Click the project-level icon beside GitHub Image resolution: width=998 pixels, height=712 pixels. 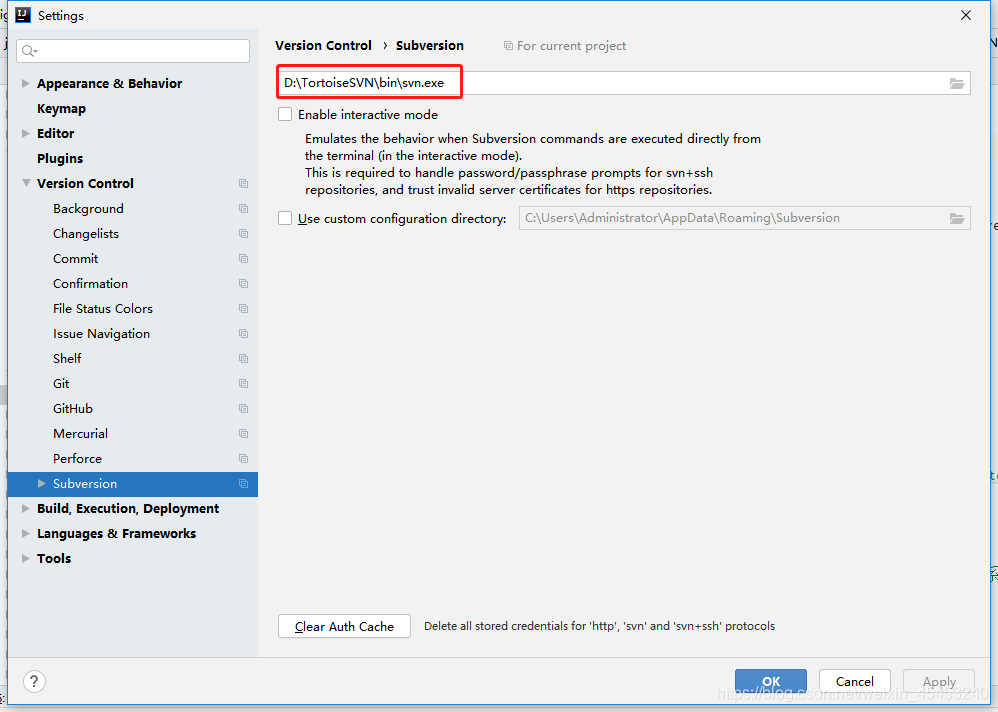(243, 408)
